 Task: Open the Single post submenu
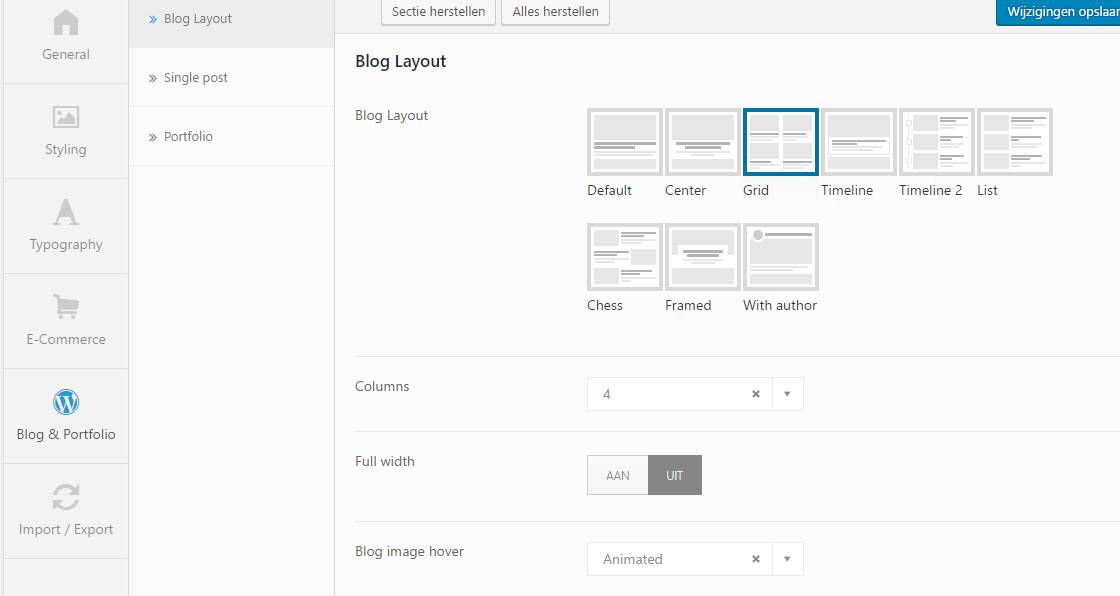196,77
